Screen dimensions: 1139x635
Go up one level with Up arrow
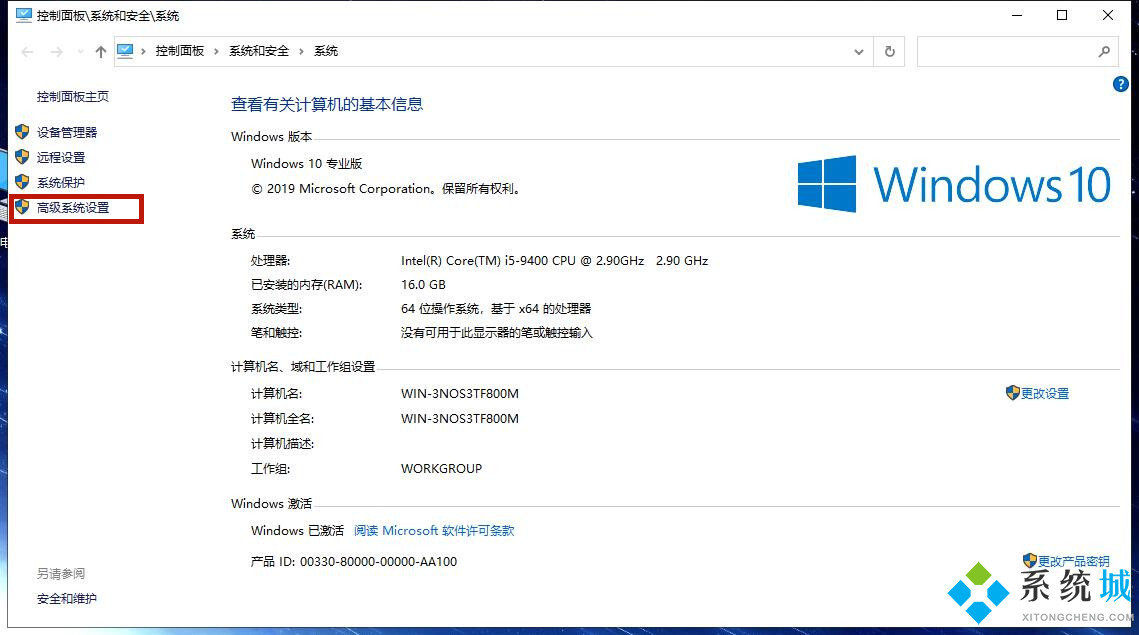pyautogui.click(x=101, y=52)
